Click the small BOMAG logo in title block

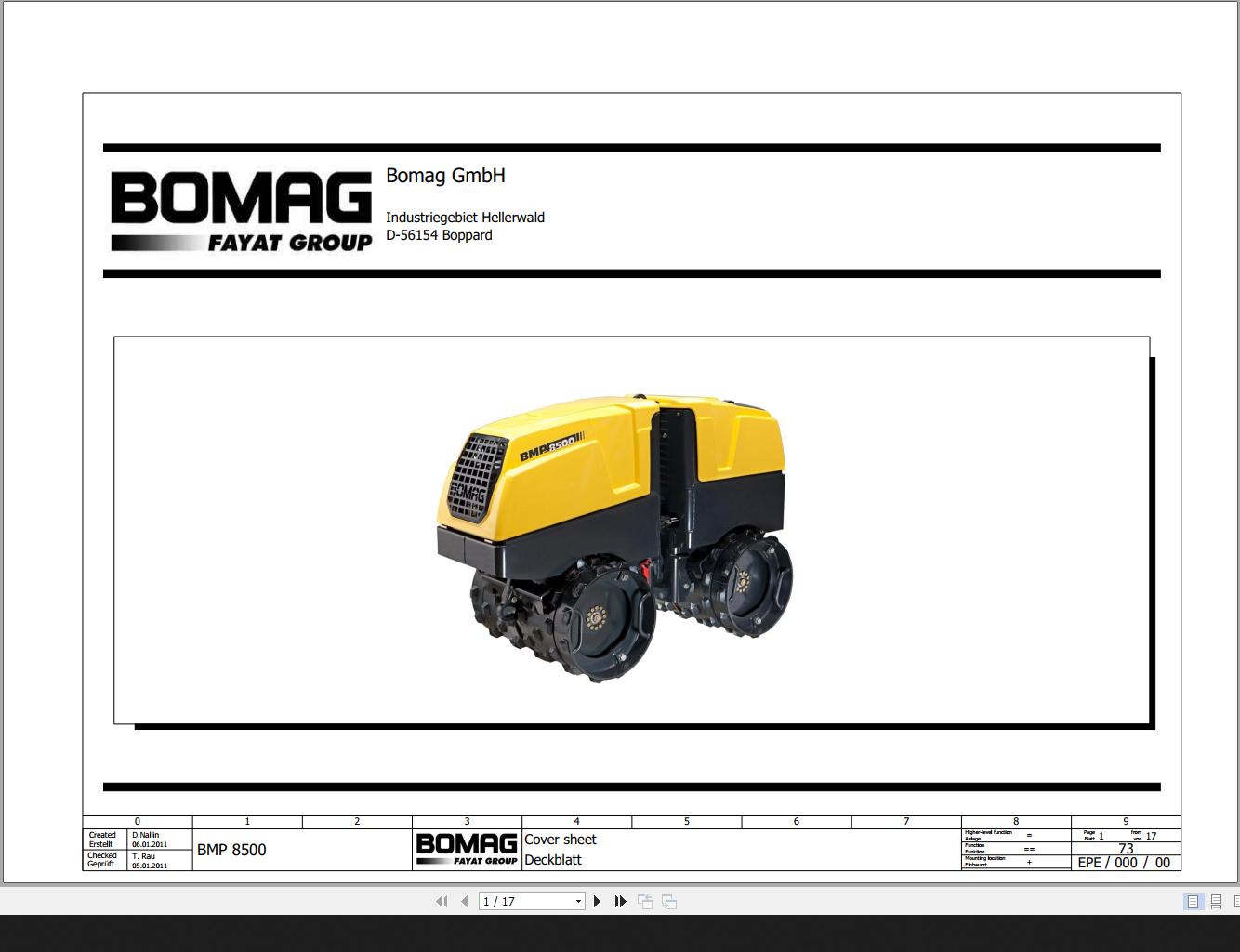[467, 849]
